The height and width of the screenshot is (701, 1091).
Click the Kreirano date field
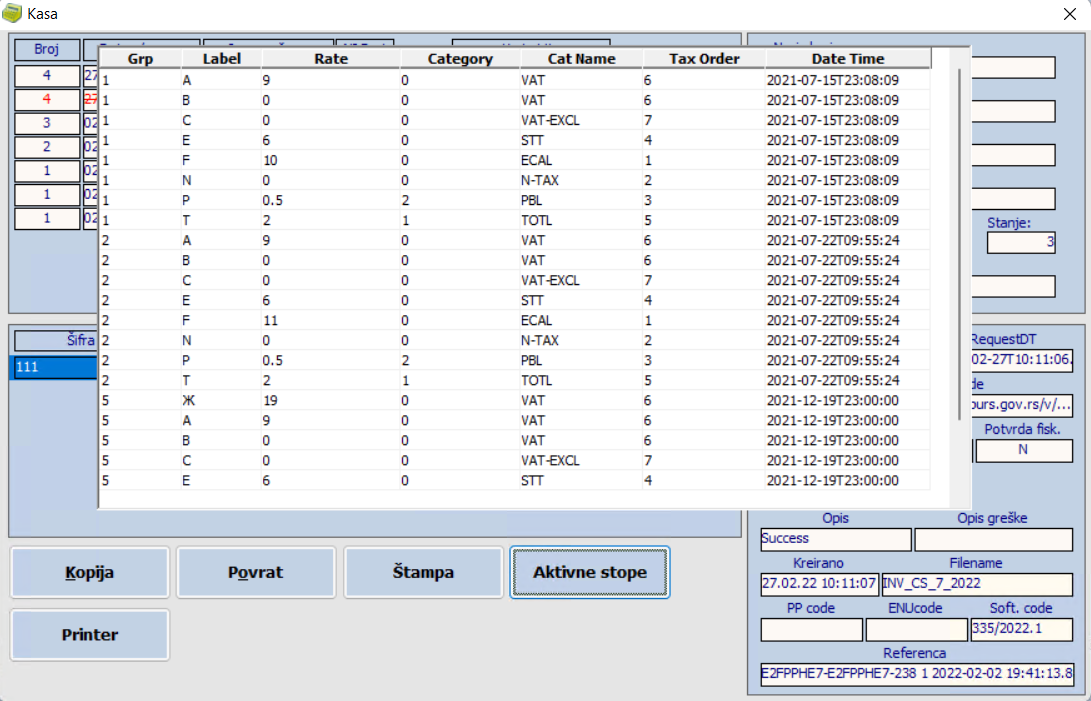tap(820, 583)
